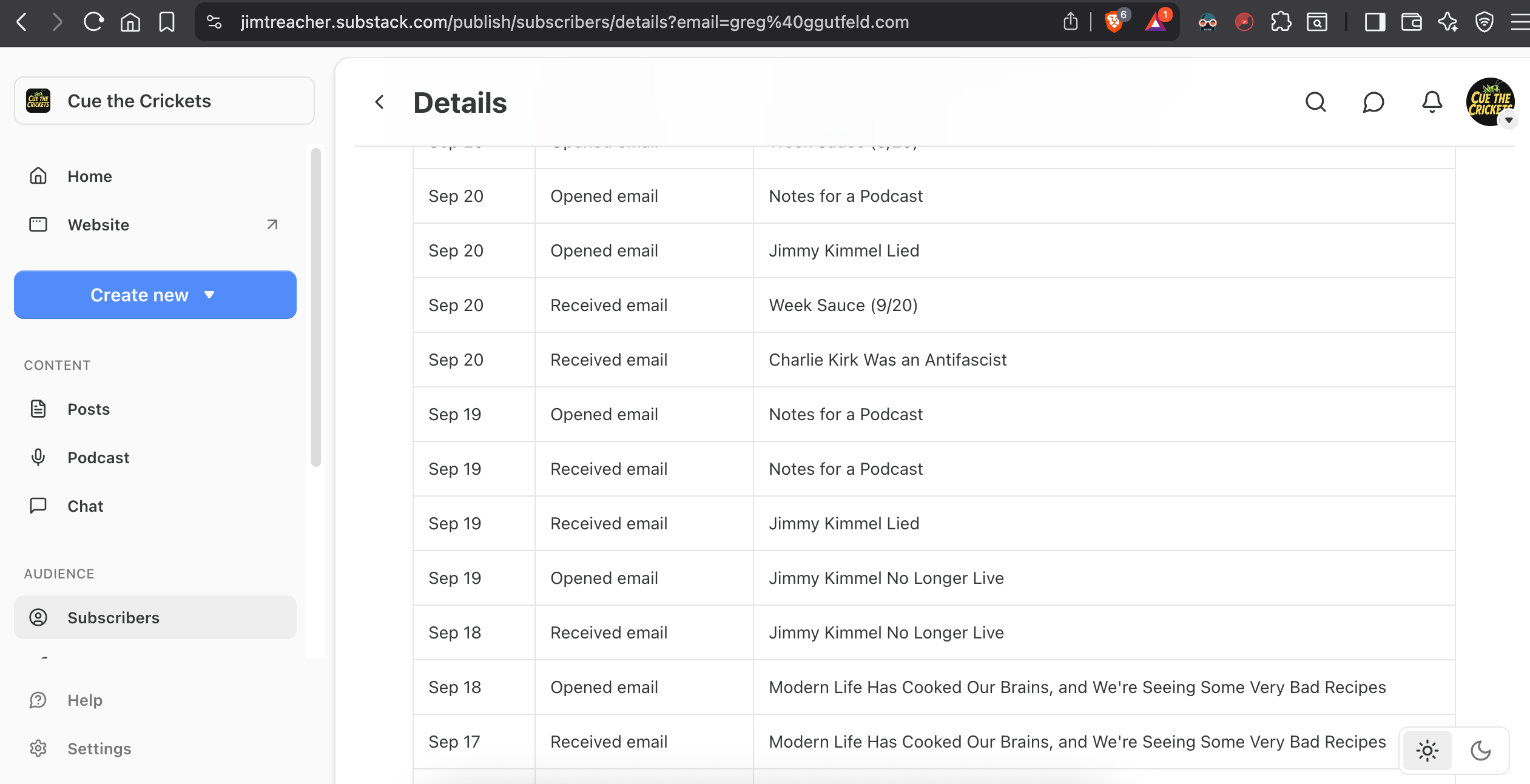Click the search magnifier icon in the header
The height and width of the screenshot is (784, 1530).
(x=1315, y=102)
